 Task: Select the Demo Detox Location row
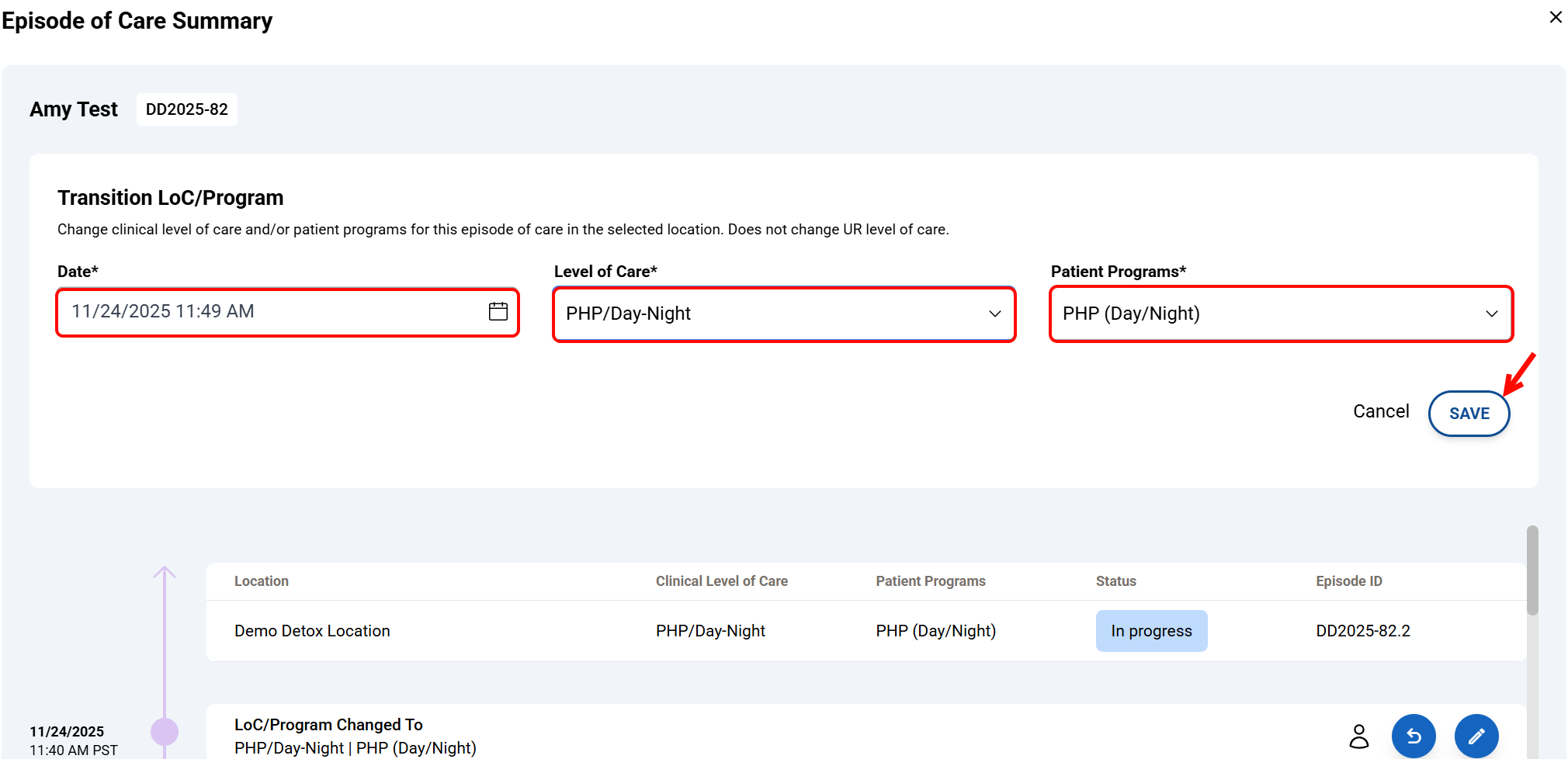click(312, 631)
